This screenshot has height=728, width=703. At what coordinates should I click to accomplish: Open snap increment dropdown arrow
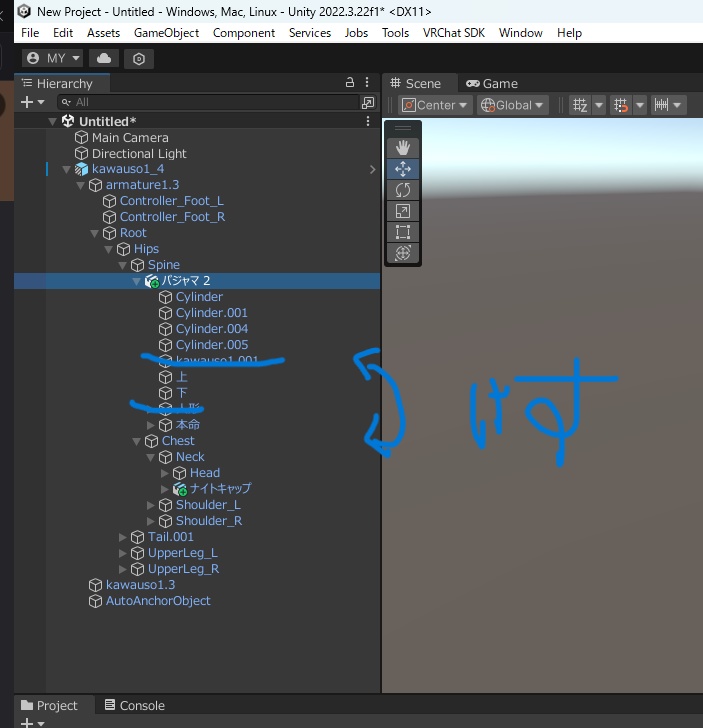tap(677, 105)
